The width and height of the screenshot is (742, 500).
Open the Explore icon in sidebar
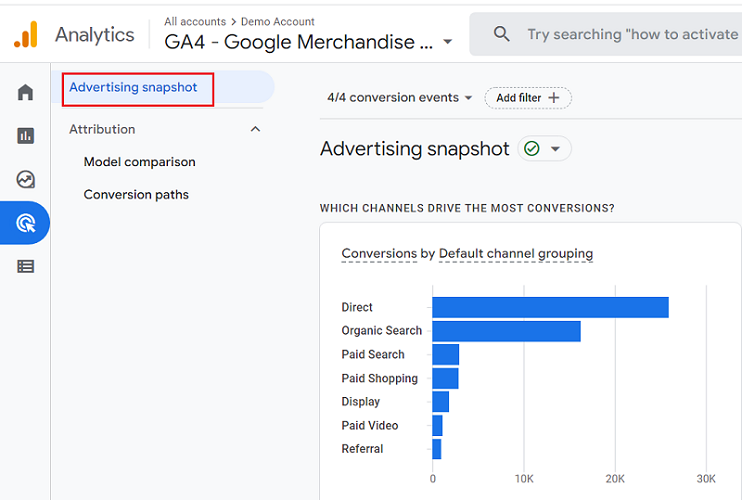26,179
